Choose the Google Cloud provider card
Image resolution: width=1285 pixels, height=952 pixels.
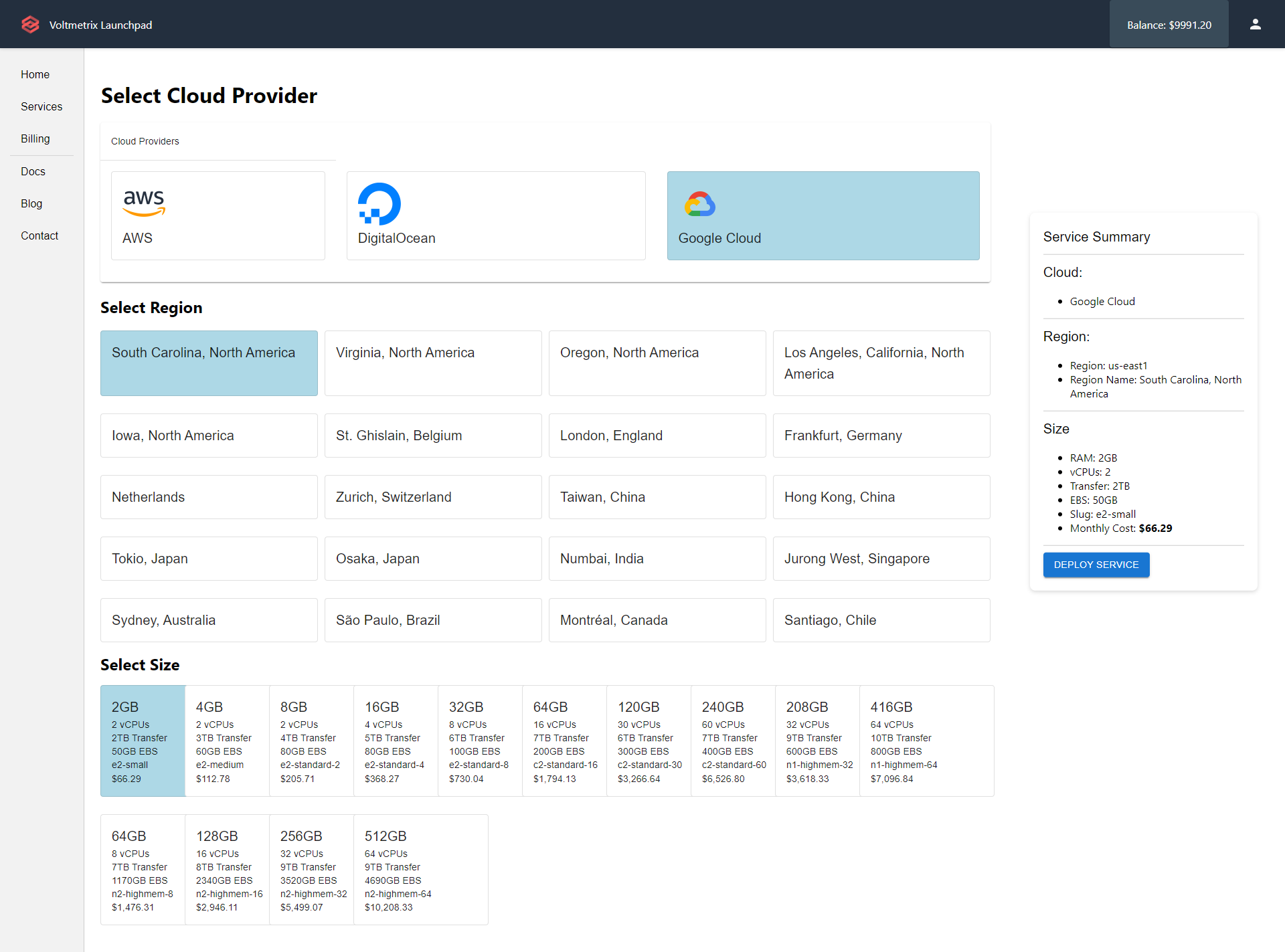(823, 215)
